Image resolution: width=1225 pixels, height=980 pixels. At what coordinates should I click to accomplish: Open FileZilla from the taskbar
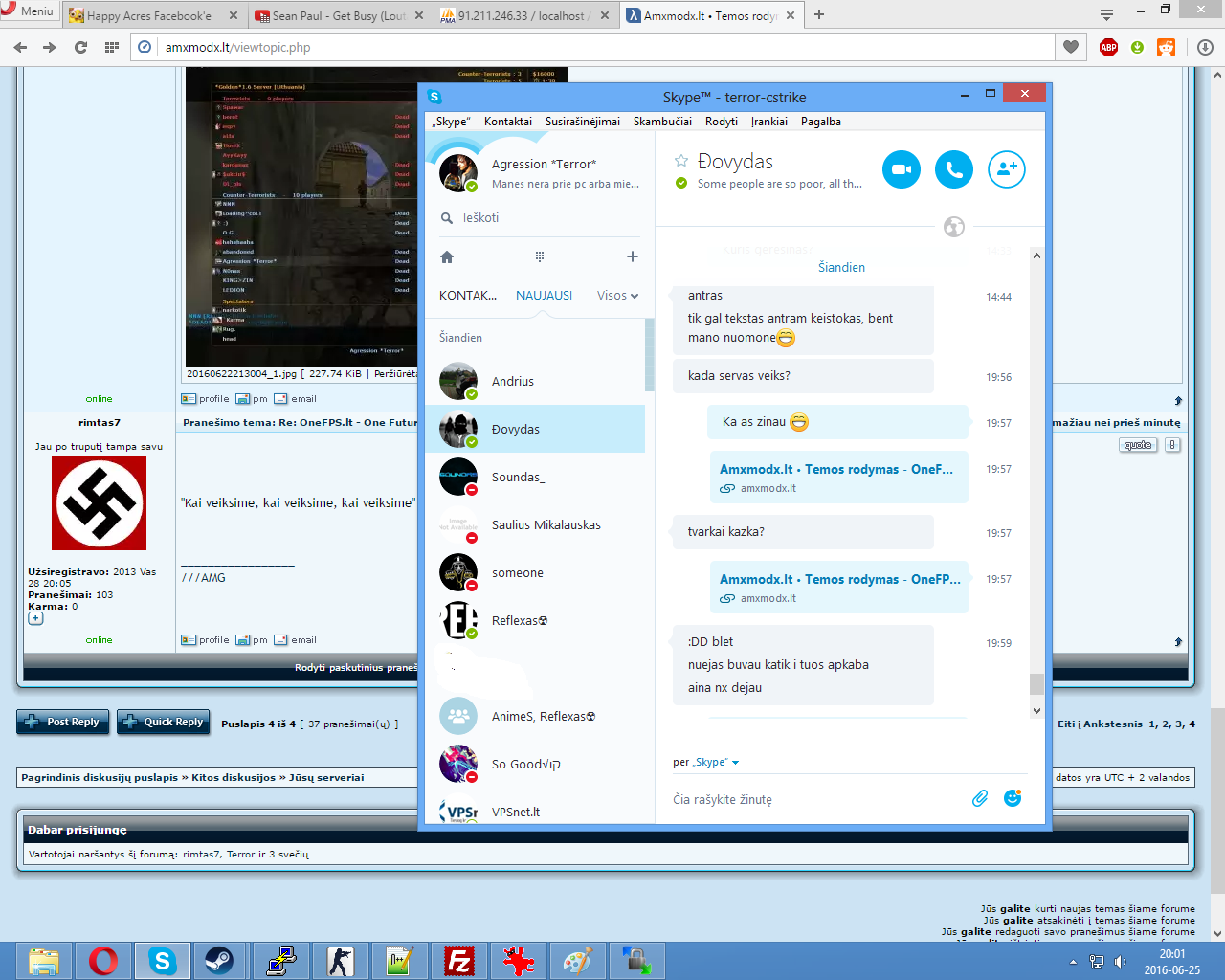click(x=459, y=961)
